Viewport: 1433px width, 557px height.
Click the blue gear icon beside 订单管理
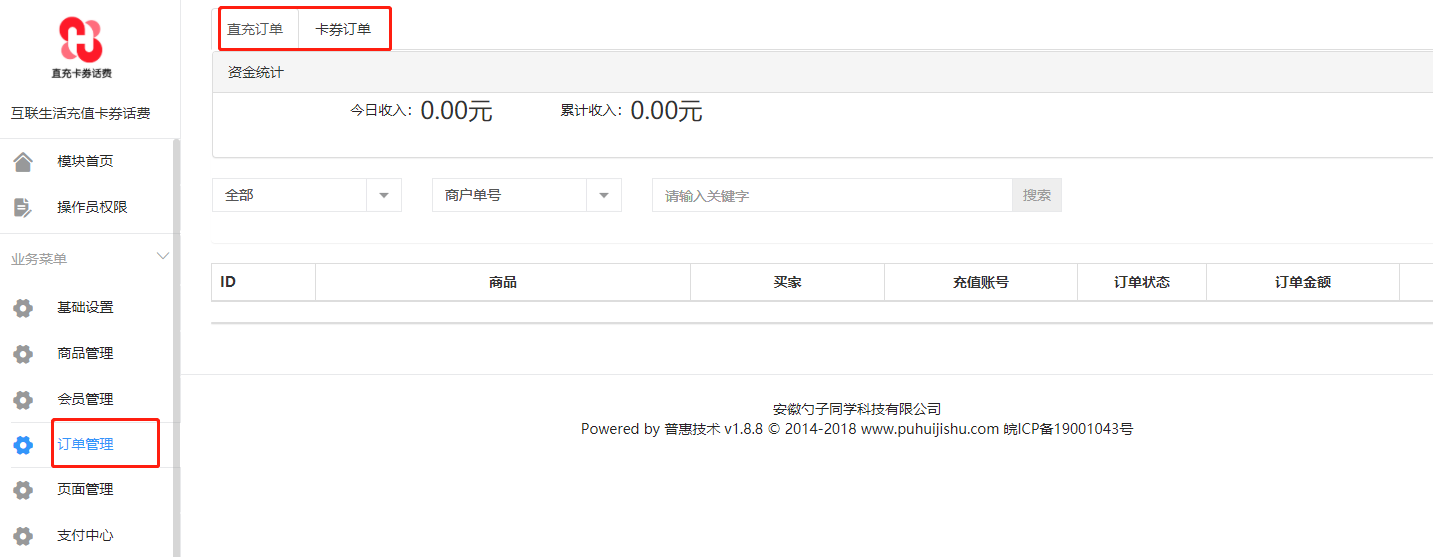coord(23,445)
